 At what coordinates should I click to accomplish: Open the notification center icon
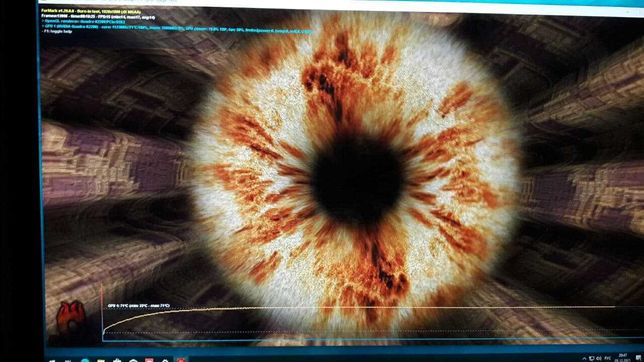click(639, 357)
